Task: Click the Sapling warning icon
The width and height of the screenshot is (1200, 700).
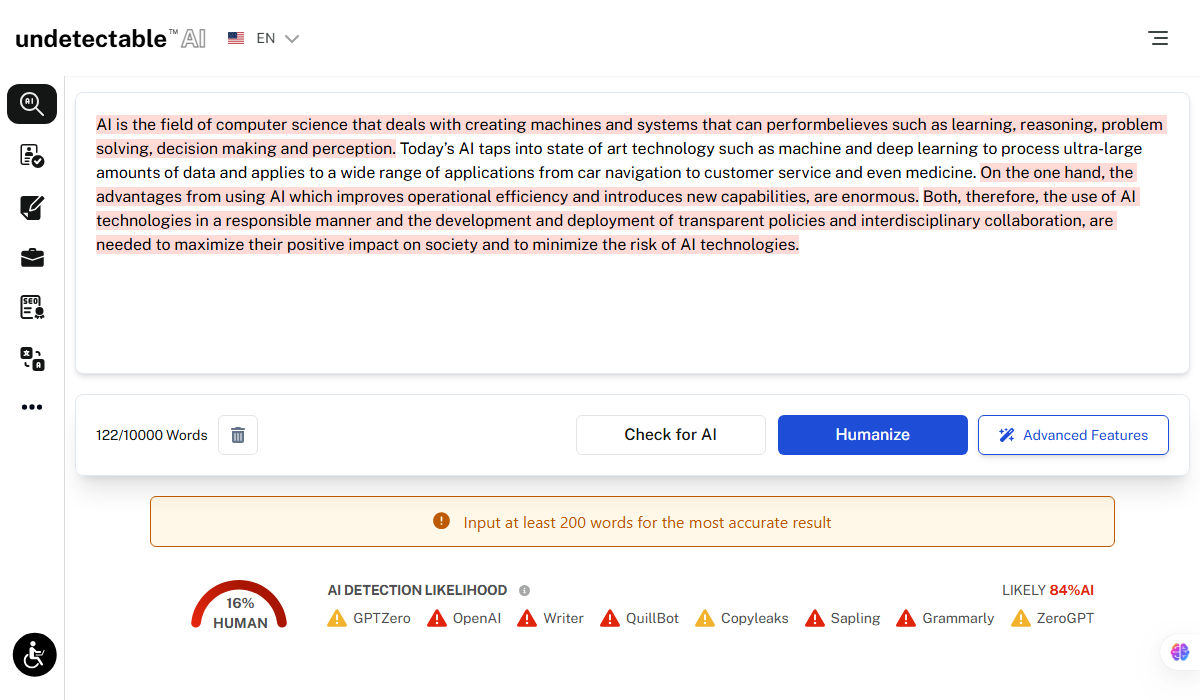Action: pyautogui.click(x=815, y=618)
